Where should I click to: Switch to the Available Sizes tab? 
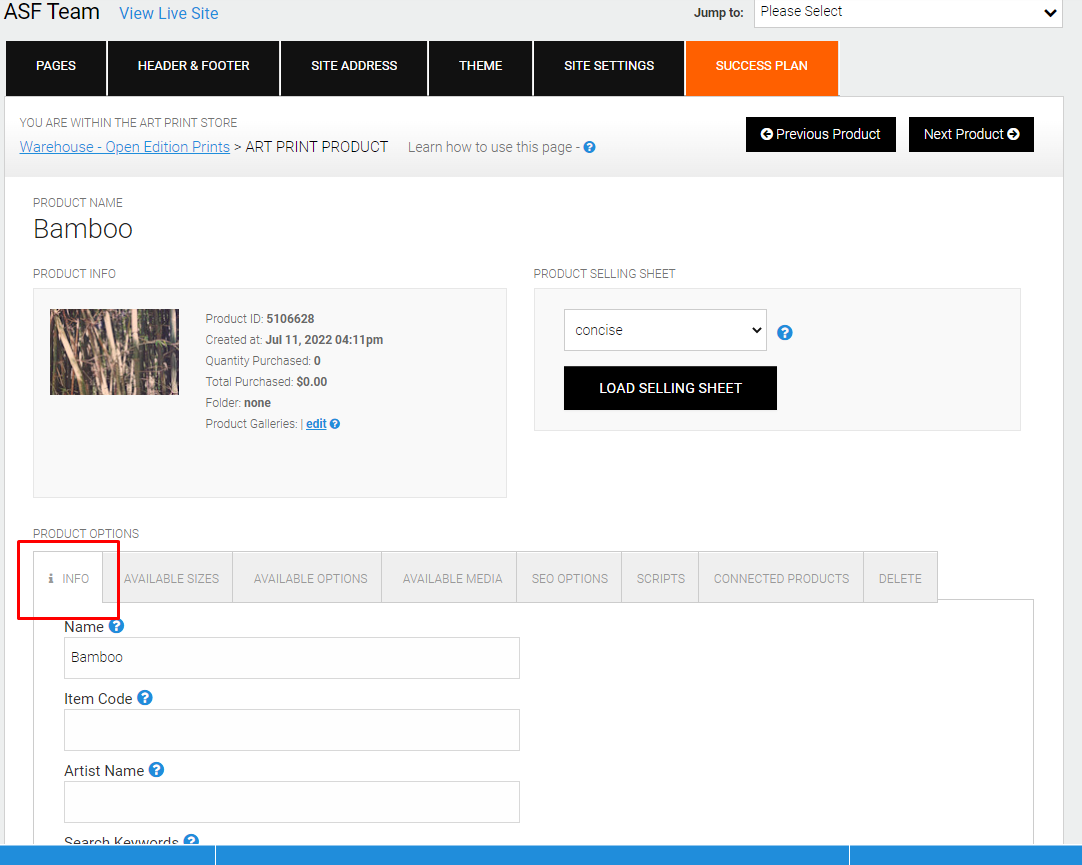click(171, 578)
